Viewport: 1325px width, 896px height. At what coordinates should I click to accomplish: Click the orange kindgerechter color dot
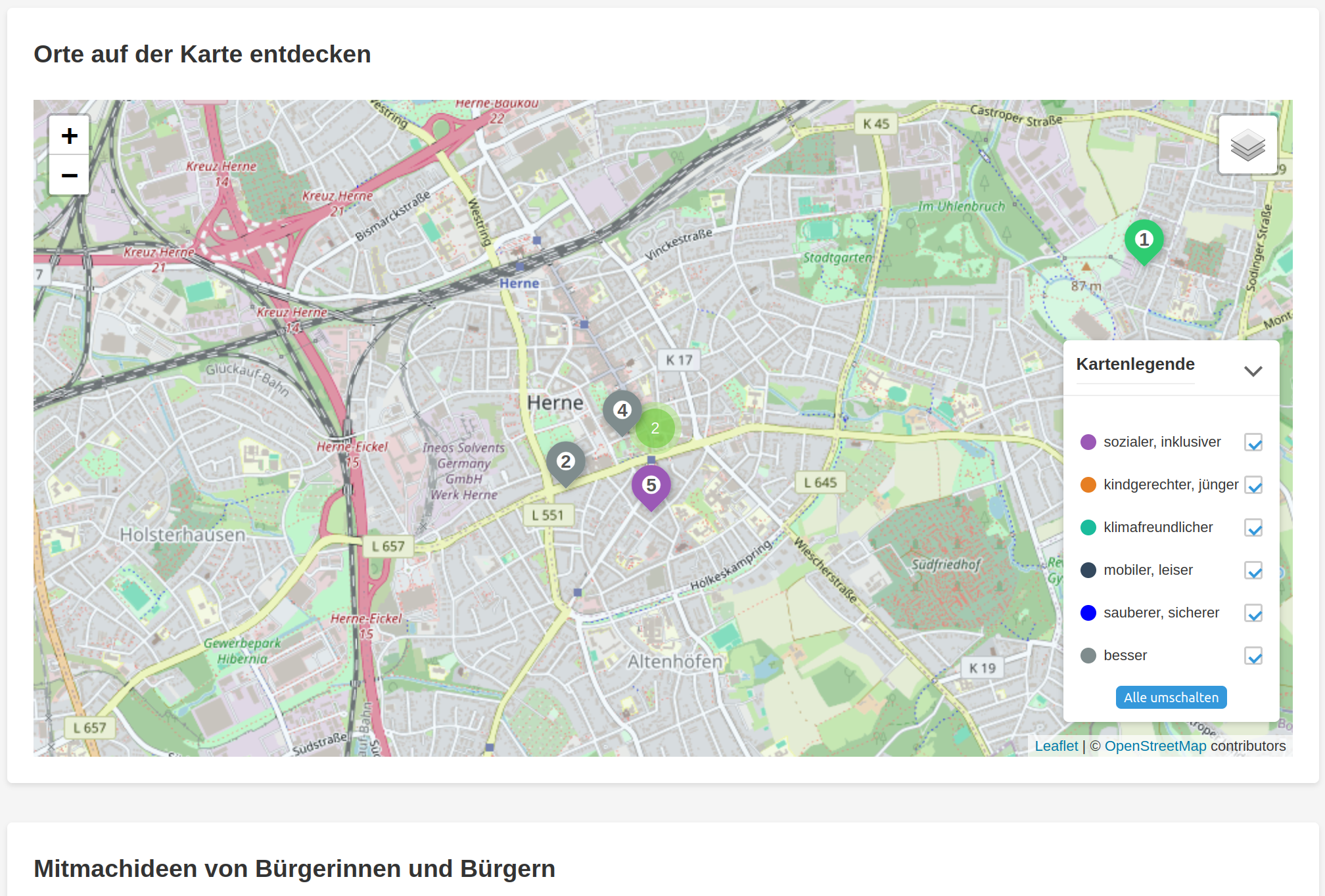1088,485
